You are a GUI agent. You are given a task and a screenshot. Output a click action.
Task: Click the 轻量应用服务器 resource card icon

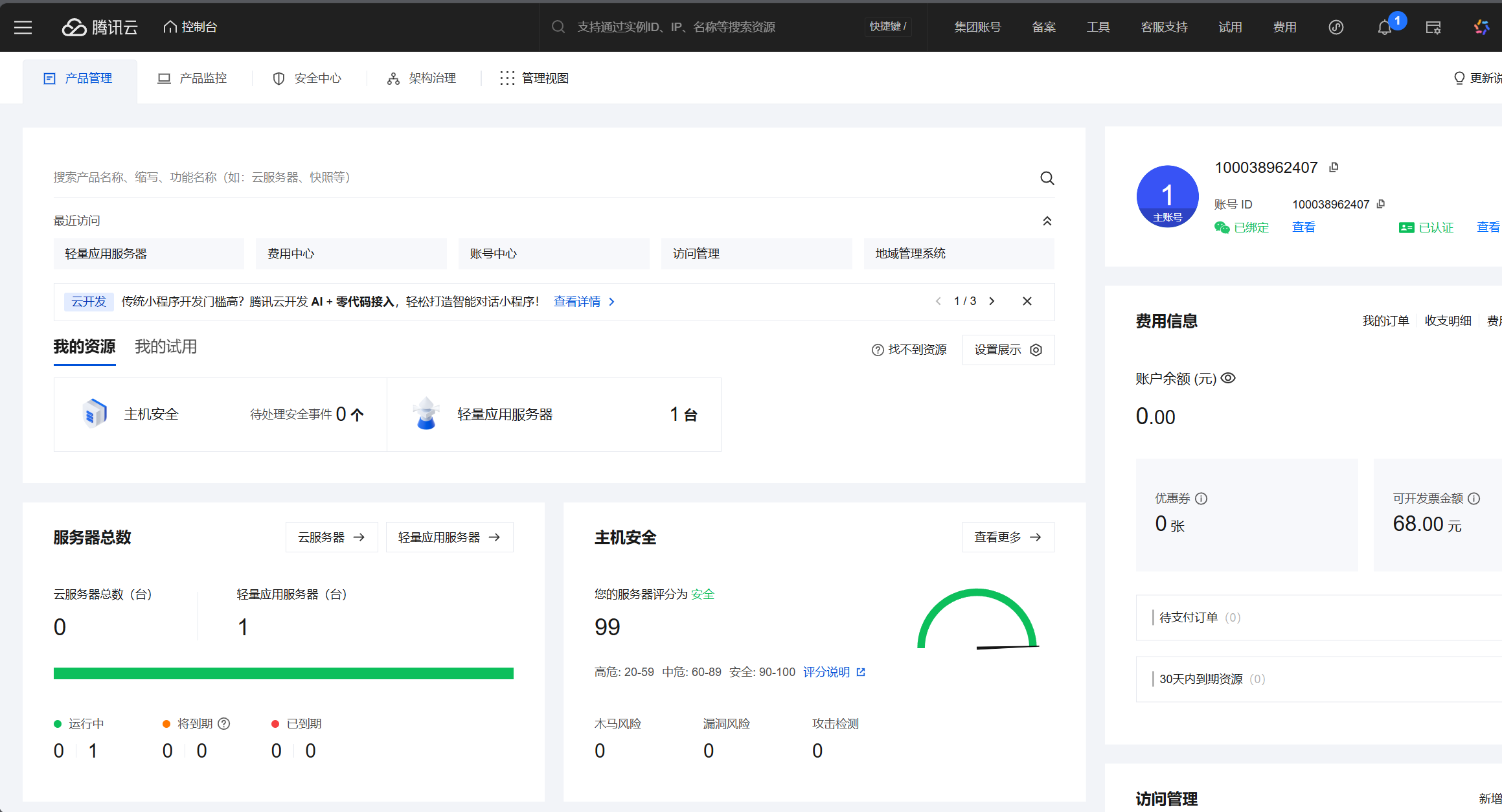point(426,414)
